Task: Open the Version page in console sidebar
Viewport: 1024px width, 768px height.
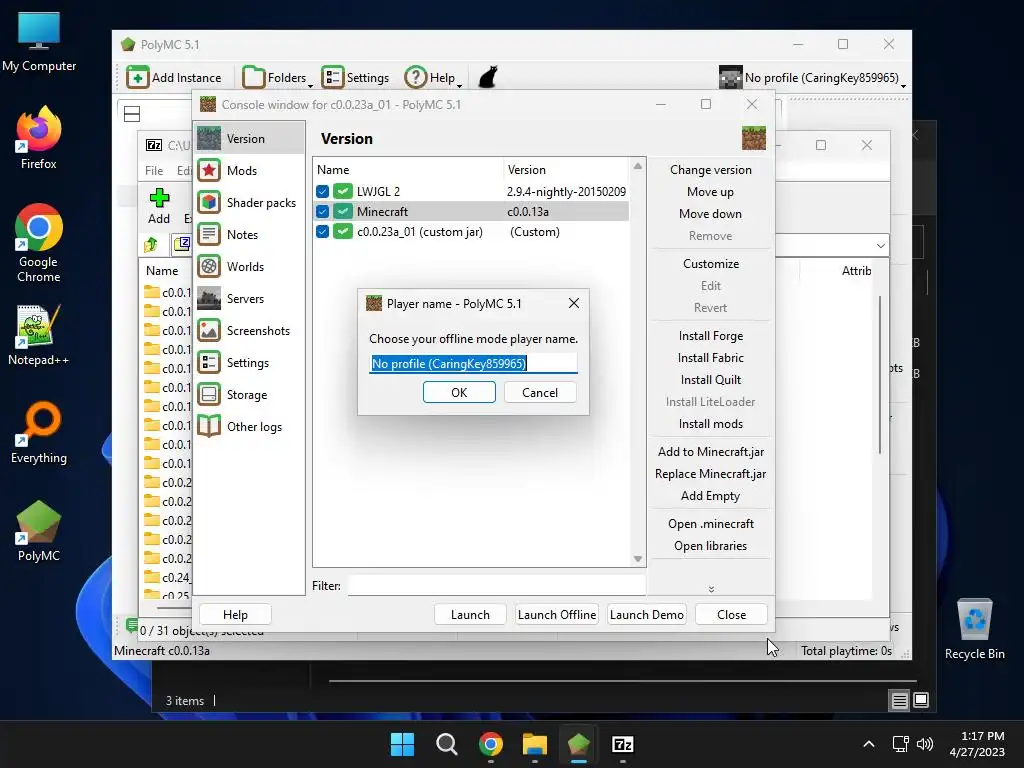Action: pyautogui.click(x=249, y=138)
